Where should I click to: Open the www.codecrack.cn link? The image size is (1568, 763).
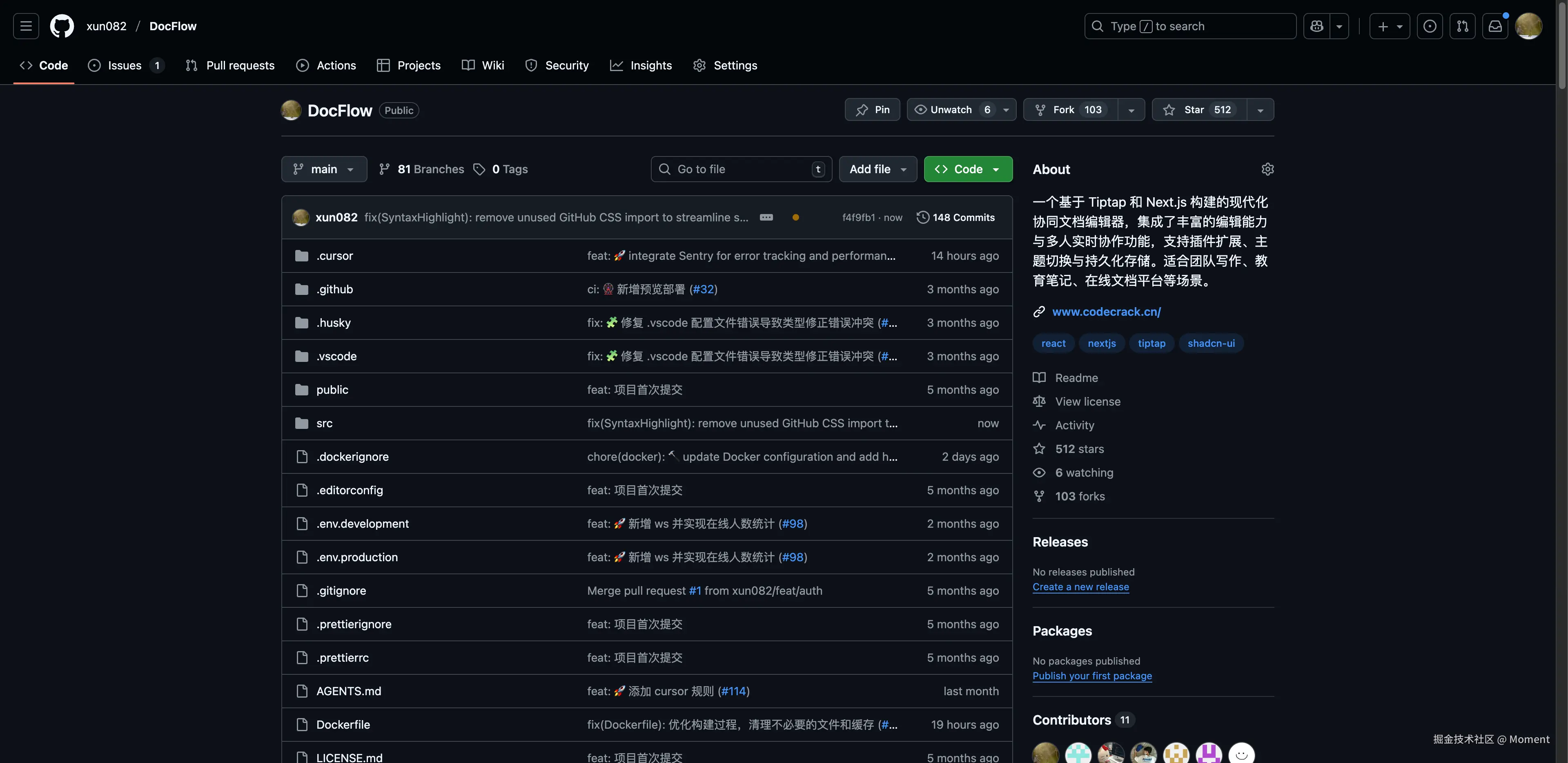click(x=1106, y=312)
